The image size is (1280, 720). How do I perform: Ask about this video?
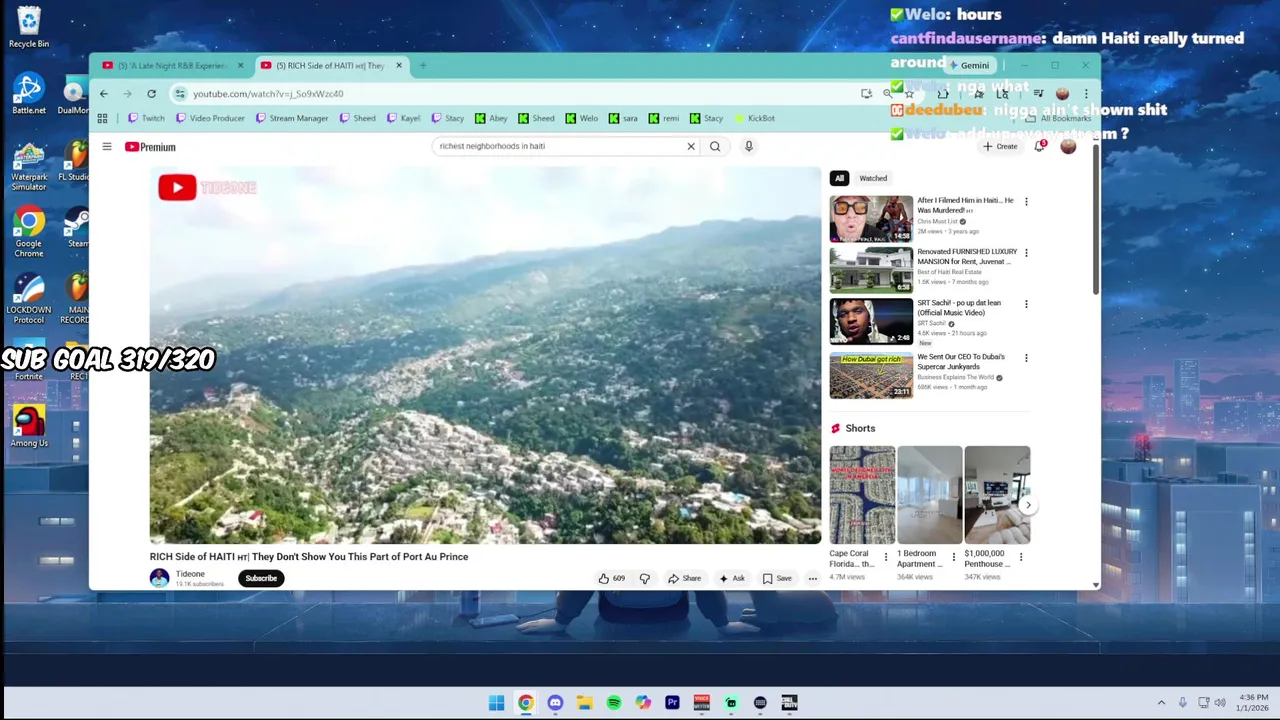pyautogui.click(x=732, y=578)
